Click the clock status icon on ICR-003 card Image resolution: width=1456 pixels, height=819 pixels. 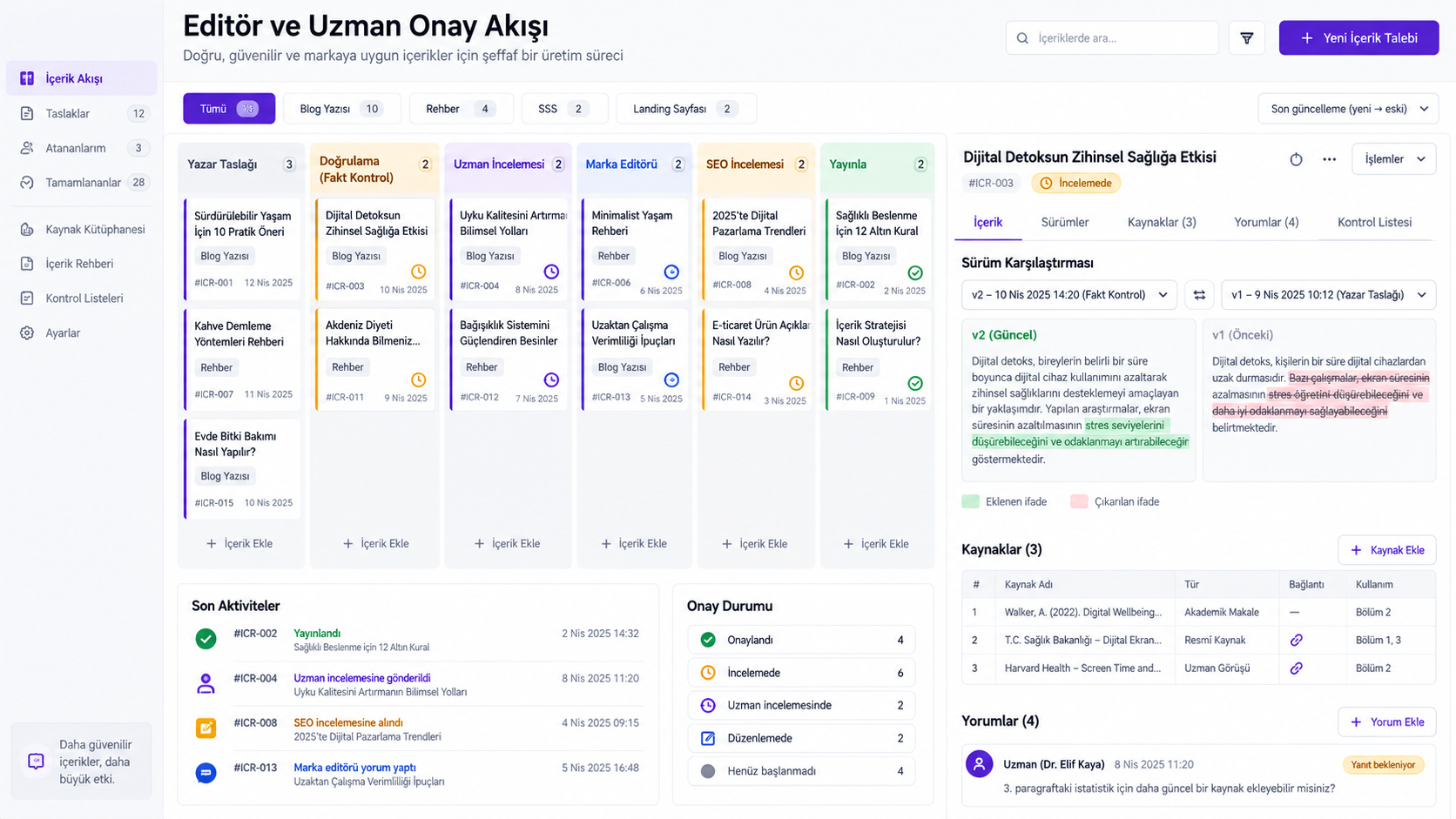419,272
